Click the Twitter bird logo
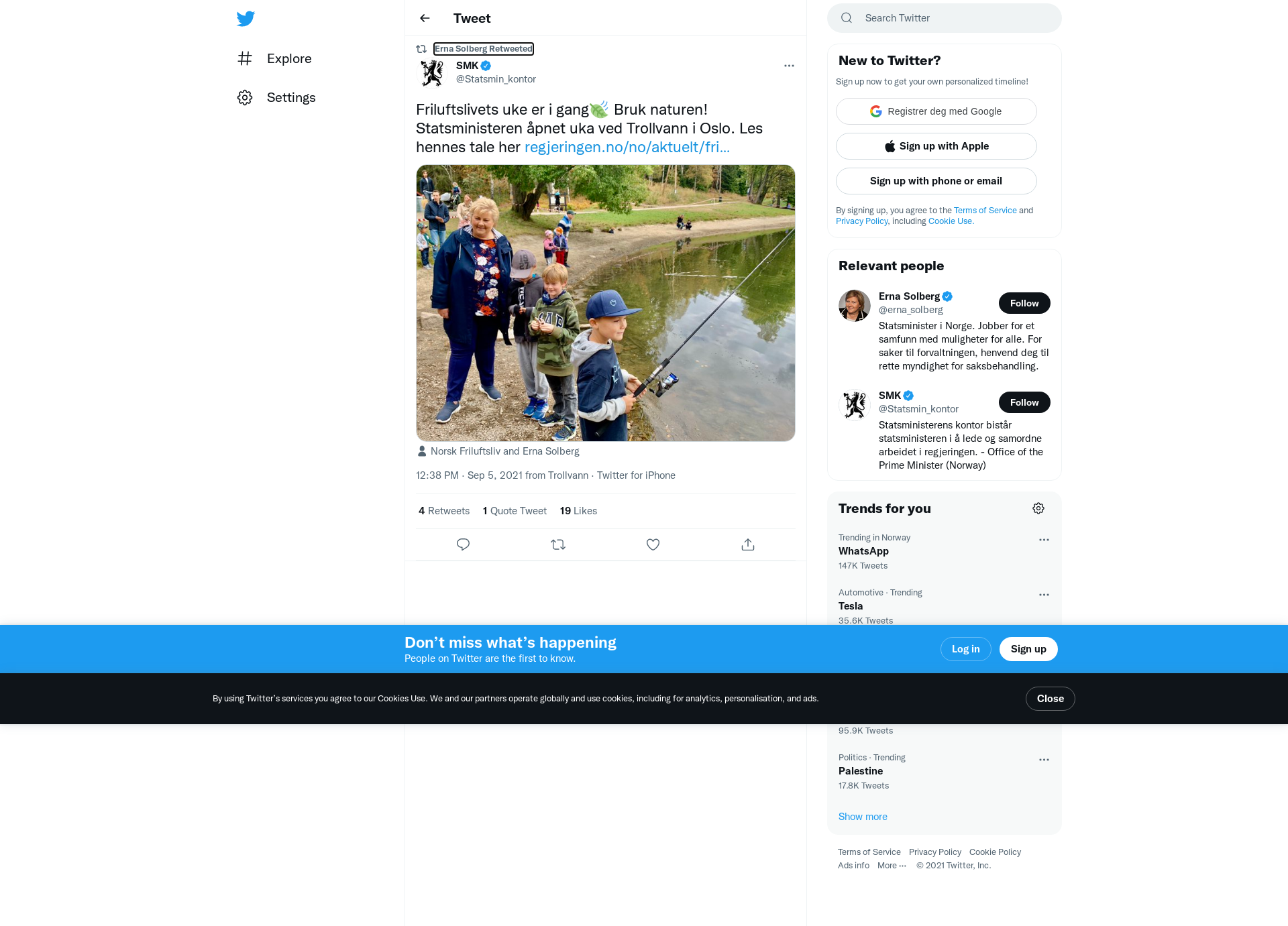The image size is (1288, 926). [246, 19]
